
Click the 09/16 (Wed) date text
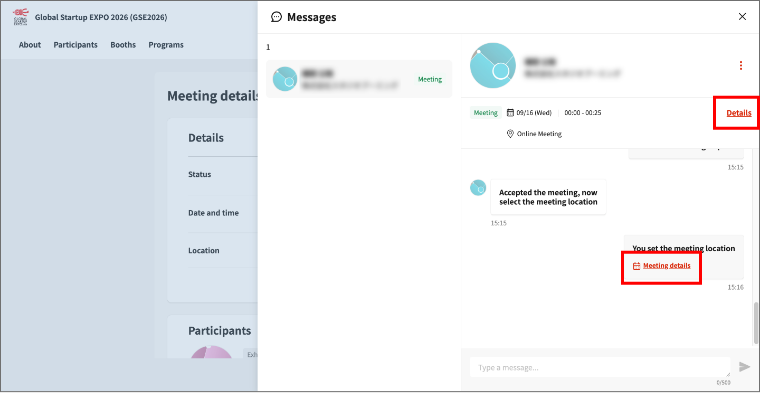pyautogui.click(x=534, y=113)
